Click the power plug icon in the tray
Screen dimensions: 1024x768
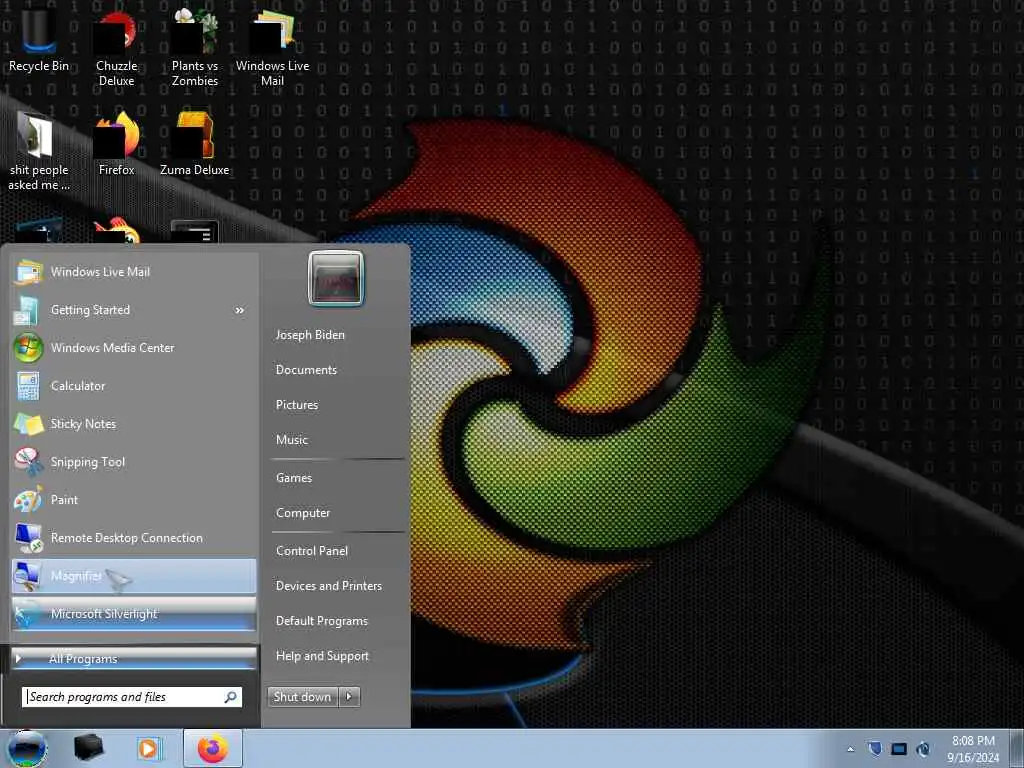[x=923, y=748]
